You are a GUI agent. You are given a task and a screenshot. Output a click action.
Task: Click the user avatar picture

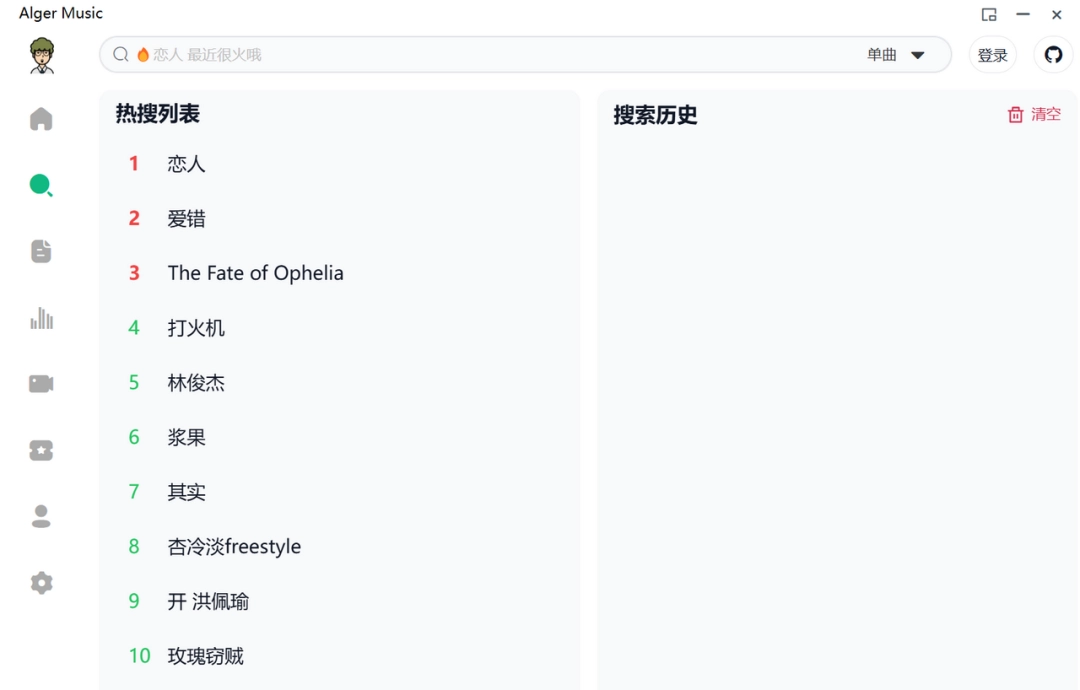tap(41, 55)
